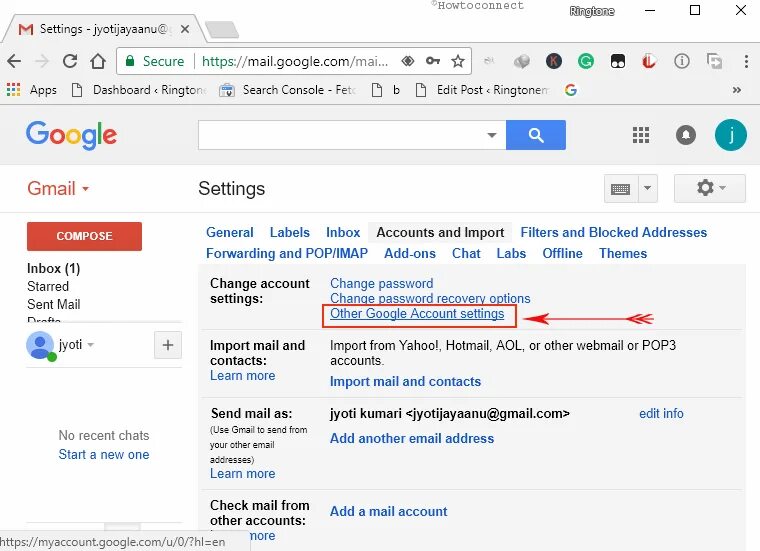The height and width of the screenshot is (551, 760).
Task: Click the Google logo
Action: click(x=71, y=135)
